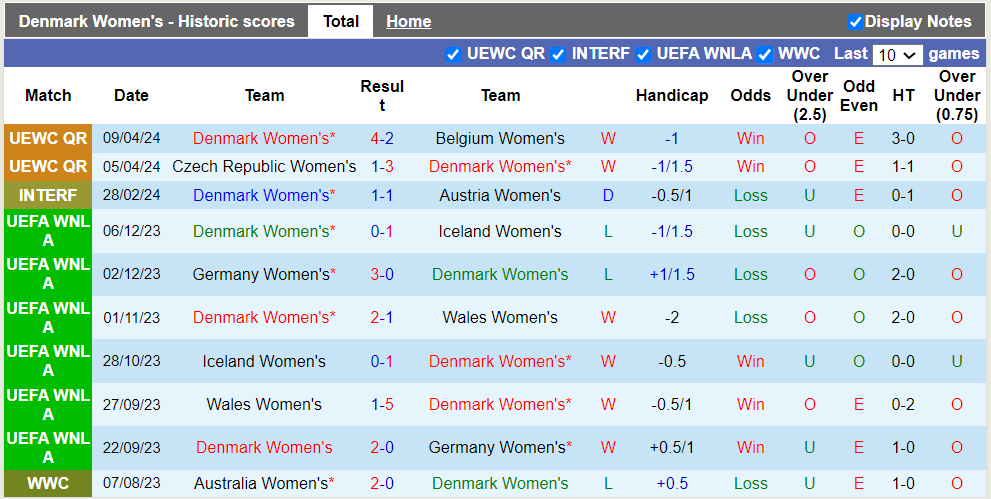
Task: Switch to the Total tab
Action: 341,21
